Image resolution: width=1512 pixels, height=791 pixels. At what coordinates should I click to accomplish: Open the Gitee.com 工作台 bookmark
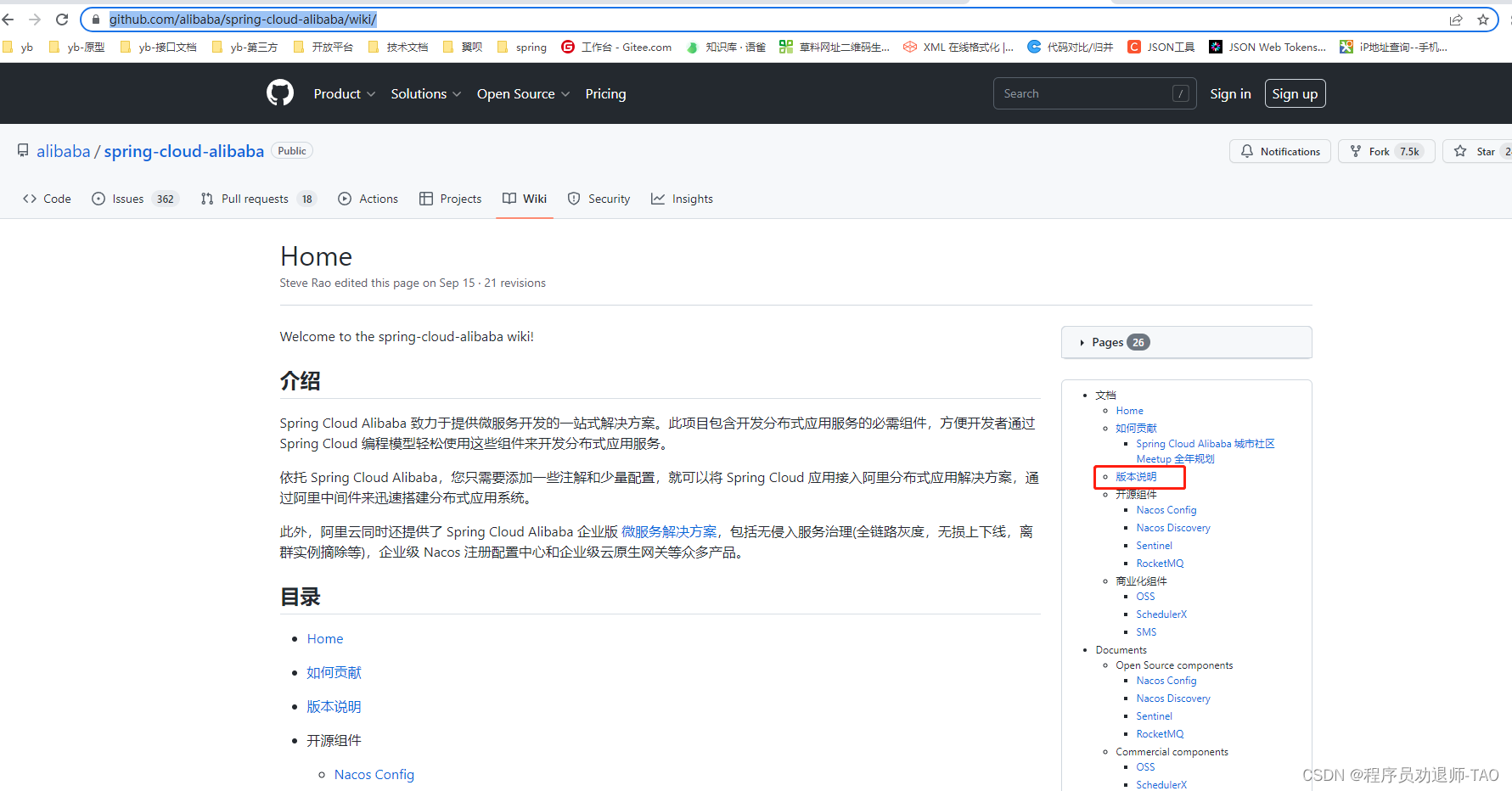(616, 47)
